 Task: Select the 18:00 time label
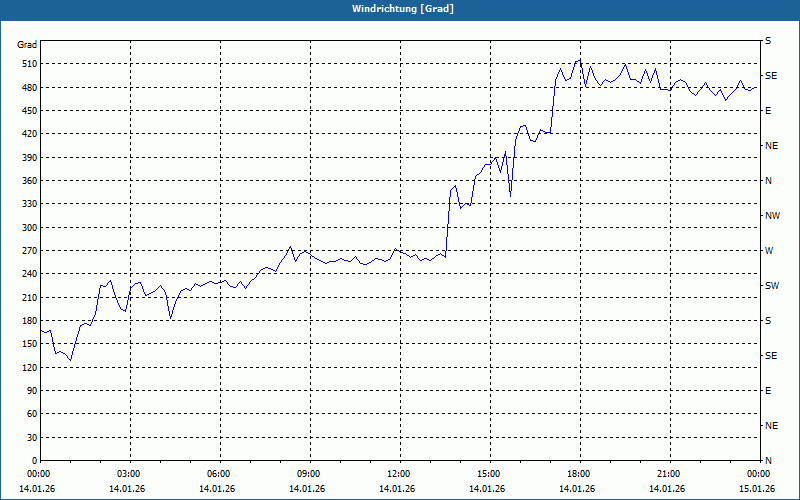[x=578, y=474]
